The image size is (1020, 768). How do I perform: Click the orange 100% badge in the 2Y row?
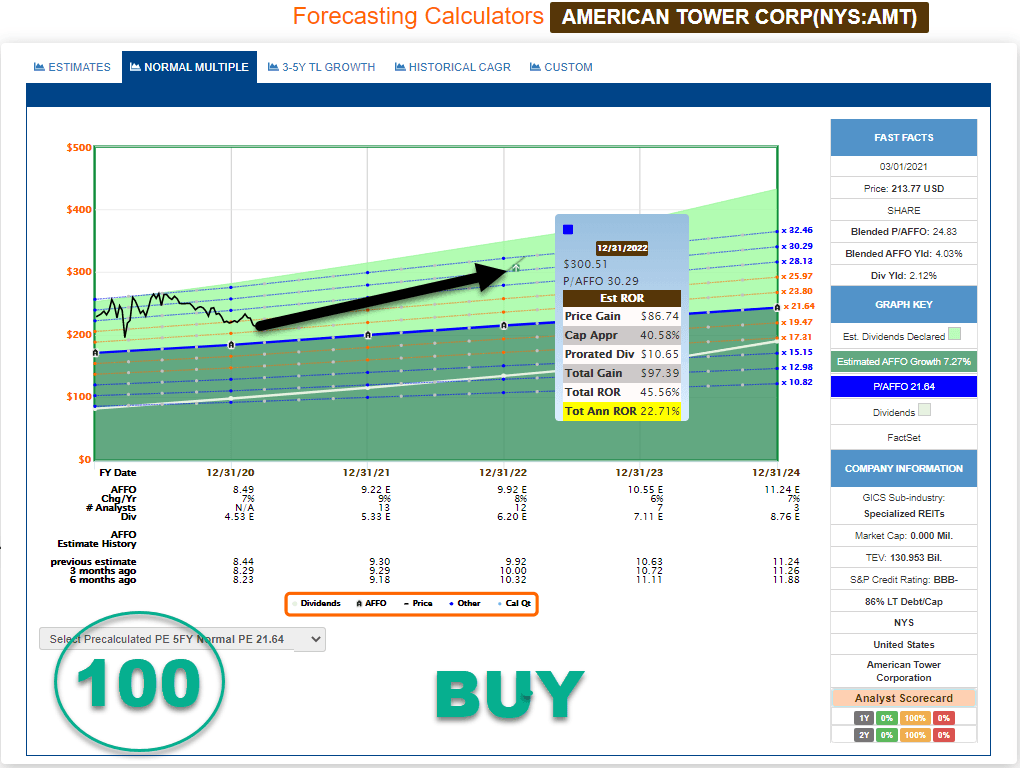coord(915,735)
